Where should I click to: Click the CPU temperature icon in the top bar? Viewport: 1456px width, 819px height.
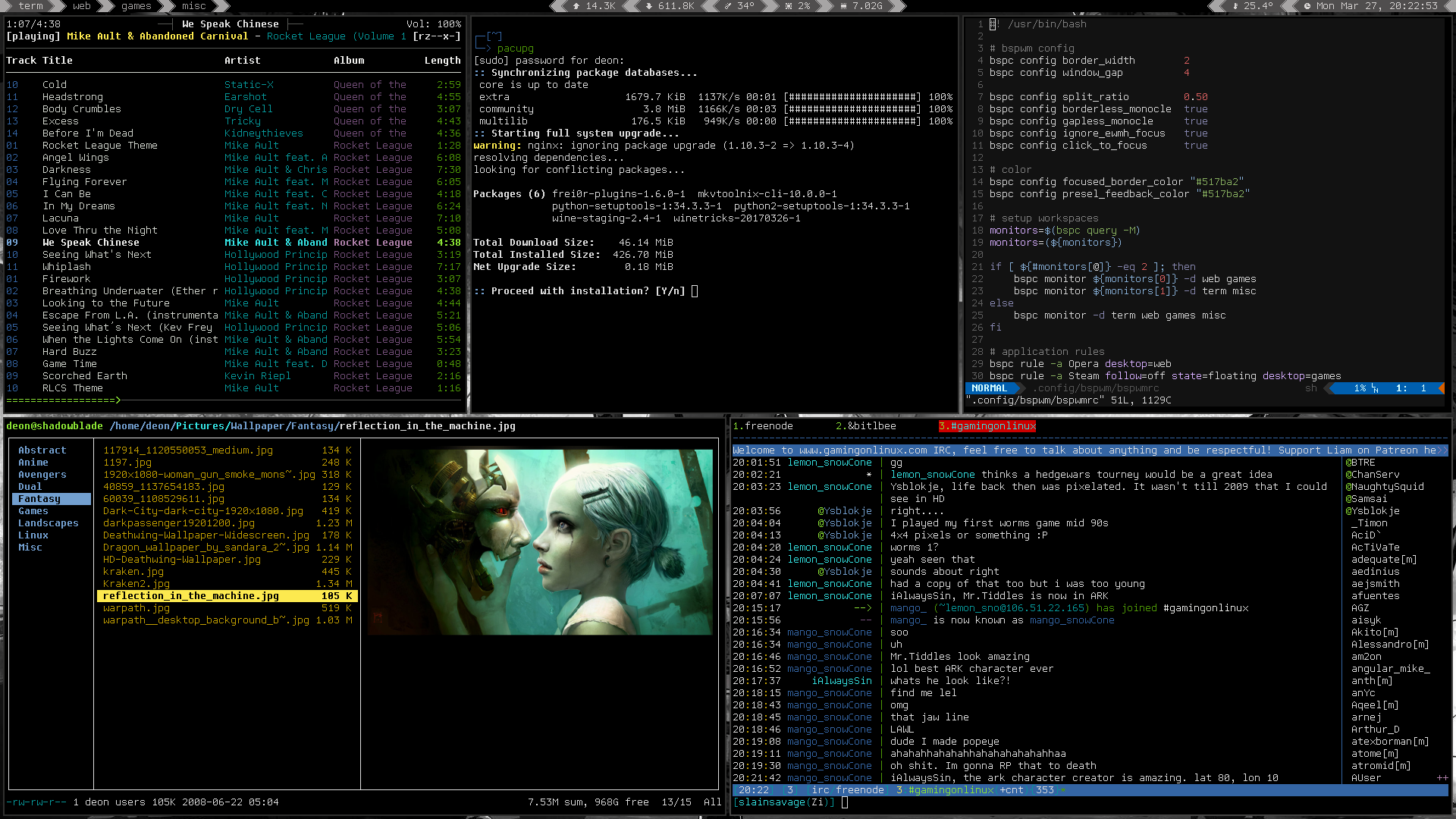(727, 6)
